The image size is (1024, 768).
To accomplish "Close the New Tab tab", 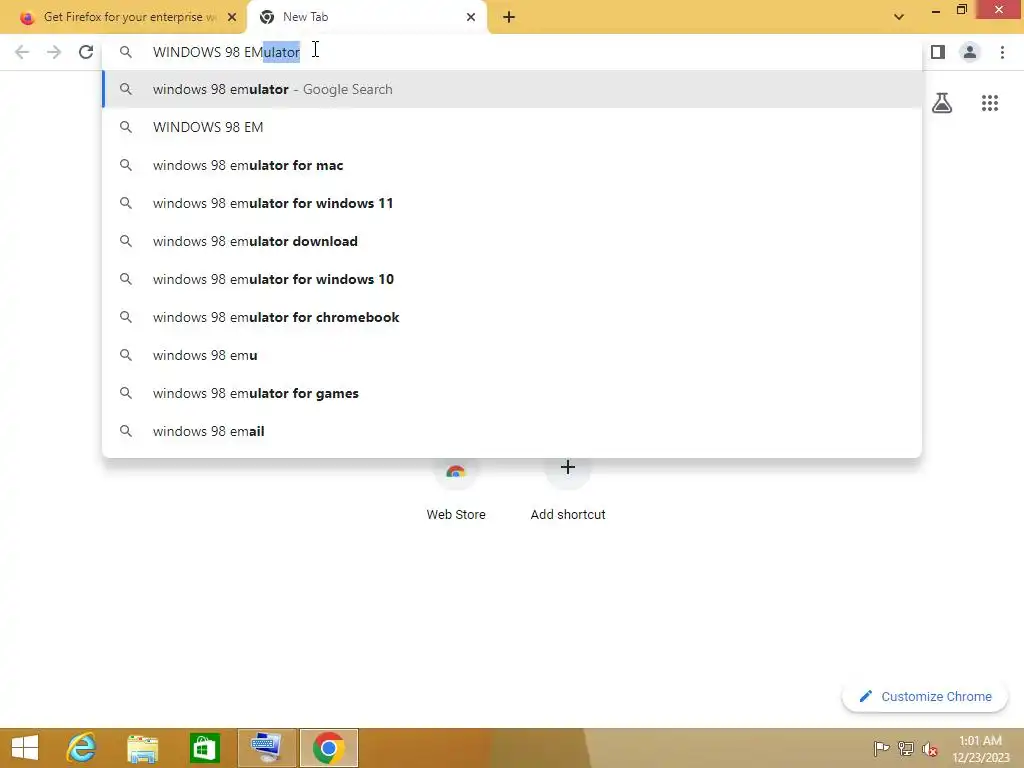I will click(x=471, y=17).
